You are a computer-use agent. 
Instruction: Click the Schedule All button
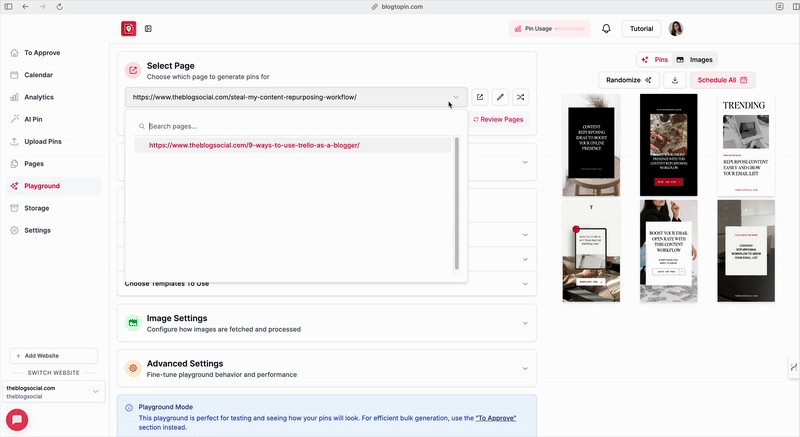point(724,80)
